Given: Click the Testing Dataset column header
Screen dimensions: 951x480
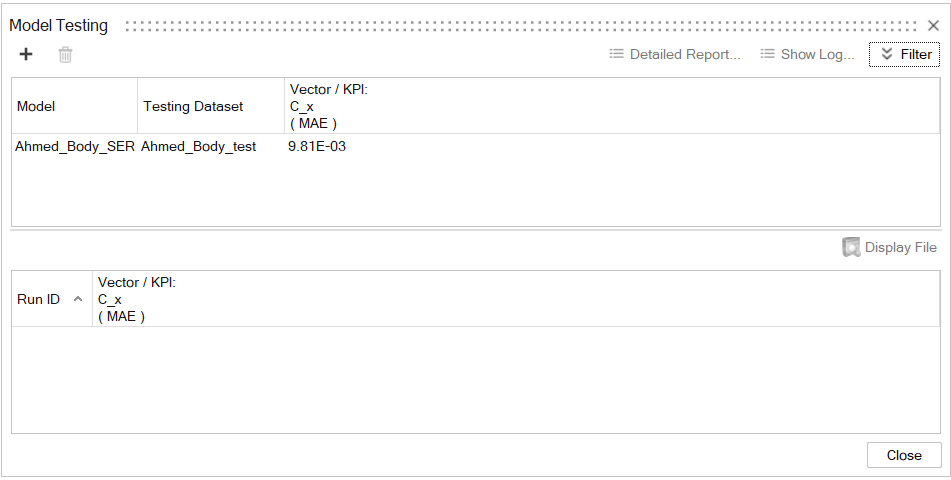Looking at the screenshot, I should pos(193,106).
